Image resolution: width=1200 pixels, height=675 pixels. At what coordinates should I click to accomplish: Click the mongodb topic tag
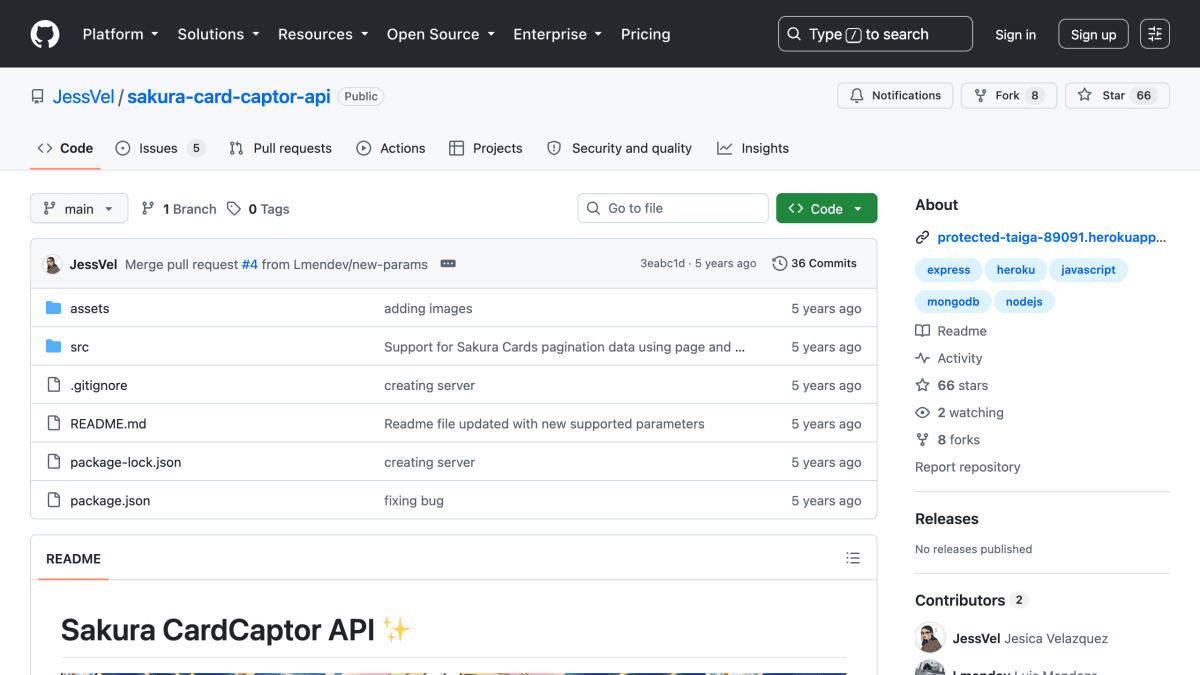click(953, 302)
